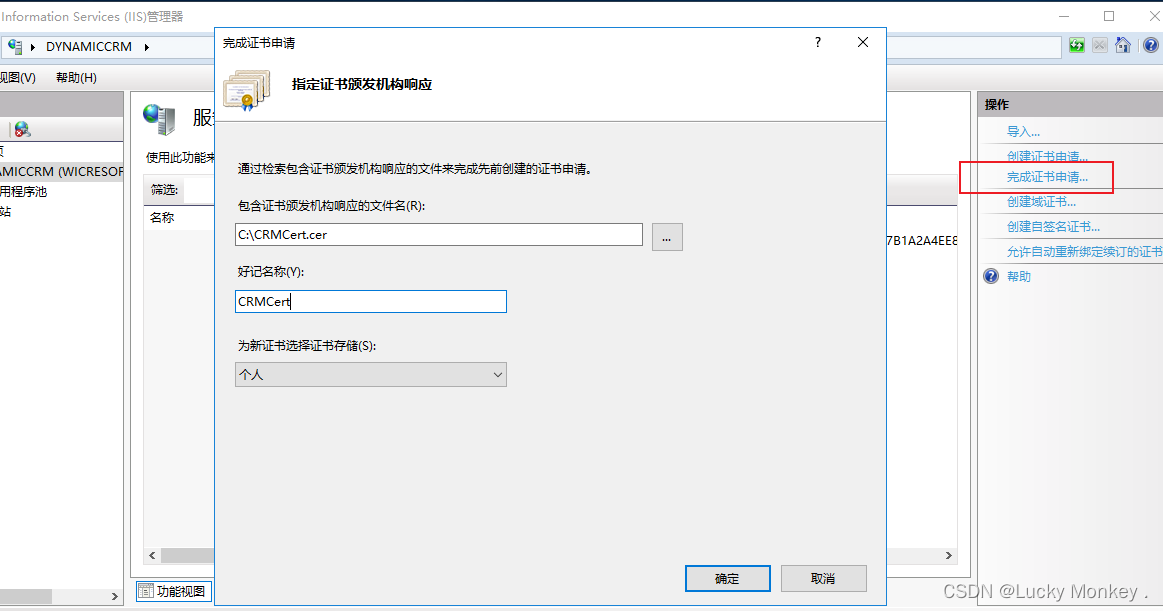Image resolution: width=1163 pixels, height=611 pixels.
Task: Click the ... browse button for the certificate file
Action: 666,236
